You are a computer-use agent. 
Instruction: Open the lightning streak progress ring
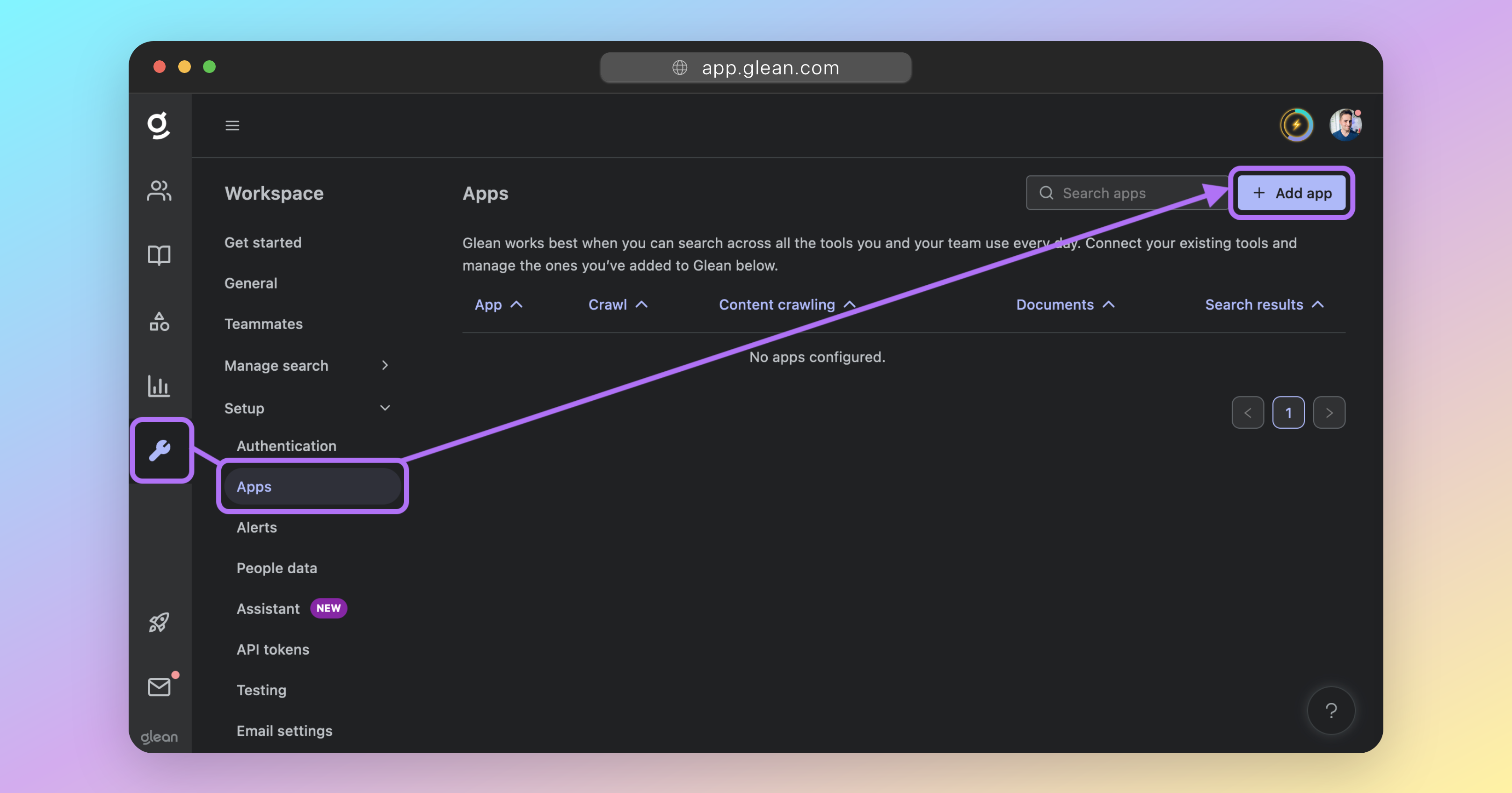[1296, 124]
